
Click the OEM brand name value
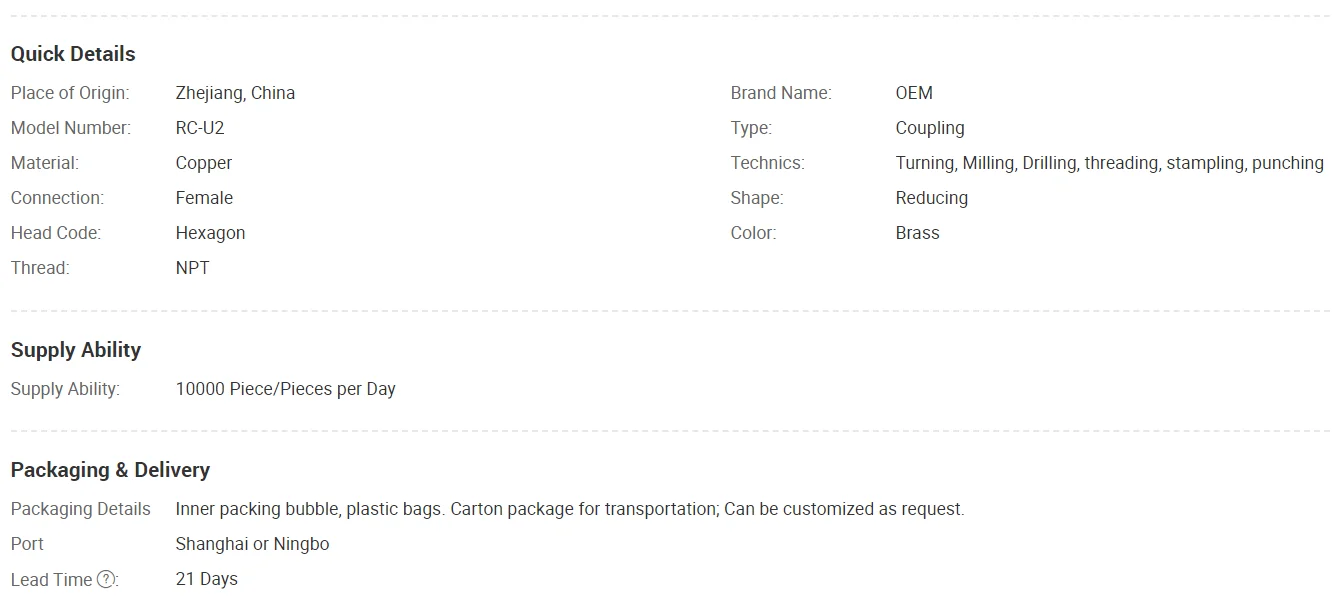[x=914, y=93]
